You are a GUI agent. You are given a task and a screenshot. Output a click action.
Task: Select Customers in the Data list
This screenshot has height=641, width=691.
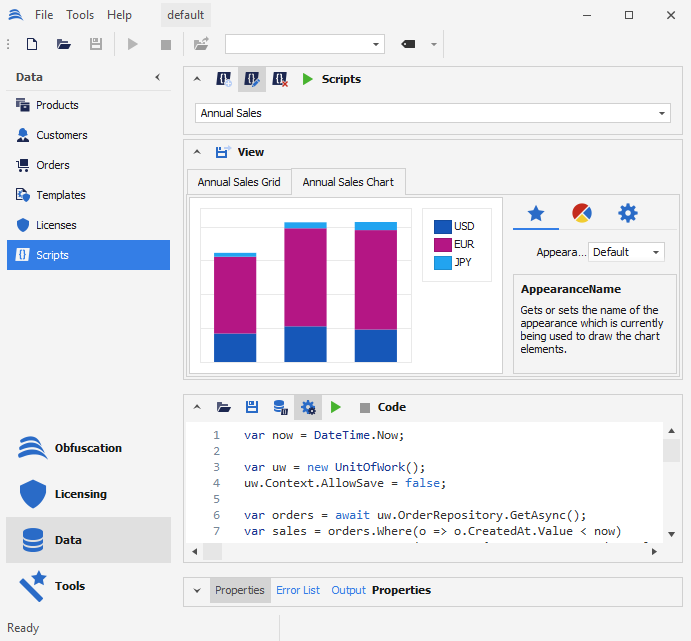(x=62, y=135)
